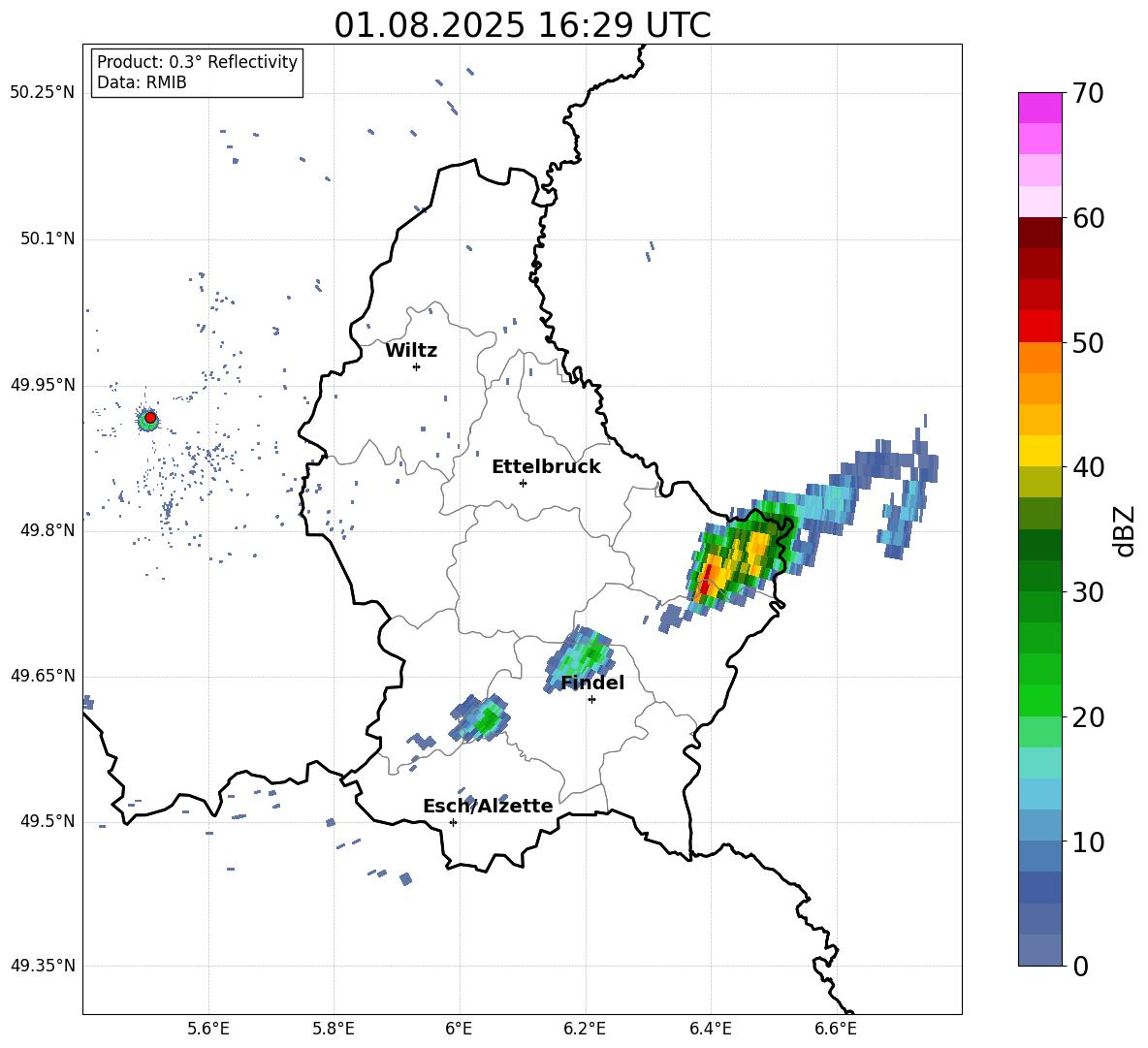The image size is (1148, 1048).
Task: Click the Esch/Alzette location cross marker
Action: tap(453, 822)
